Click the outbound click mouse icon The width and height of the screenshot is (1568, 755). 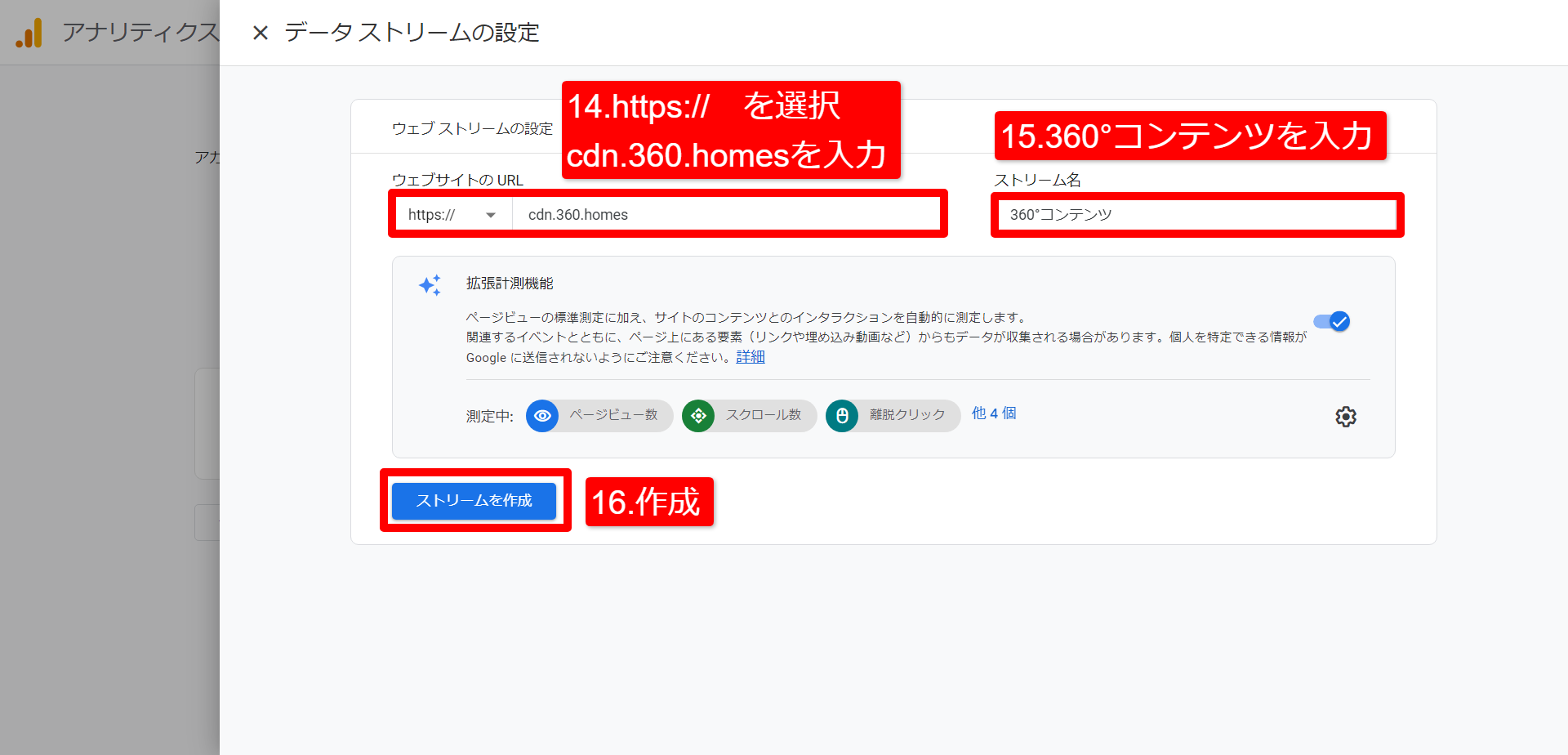pos(842,416)
